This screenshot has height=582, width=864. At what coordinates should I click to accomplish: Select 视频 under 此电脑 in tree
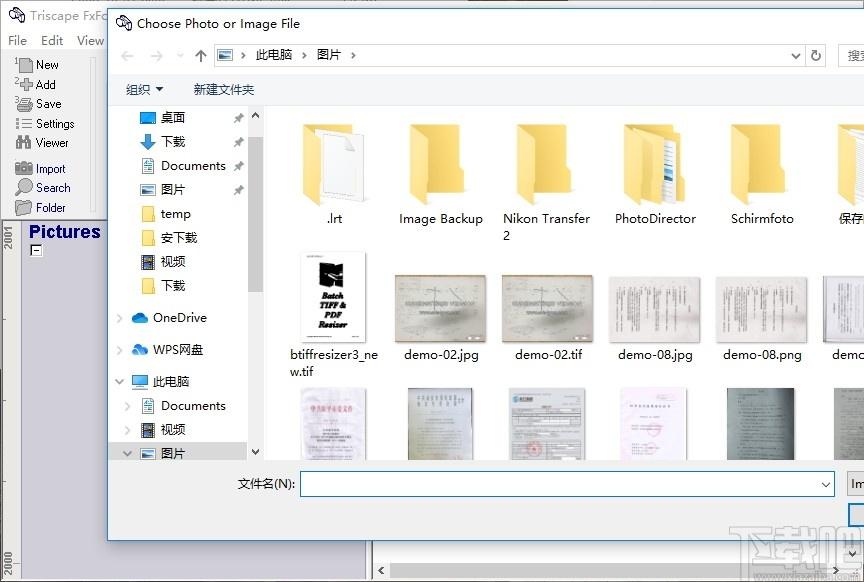click(172, 430)
